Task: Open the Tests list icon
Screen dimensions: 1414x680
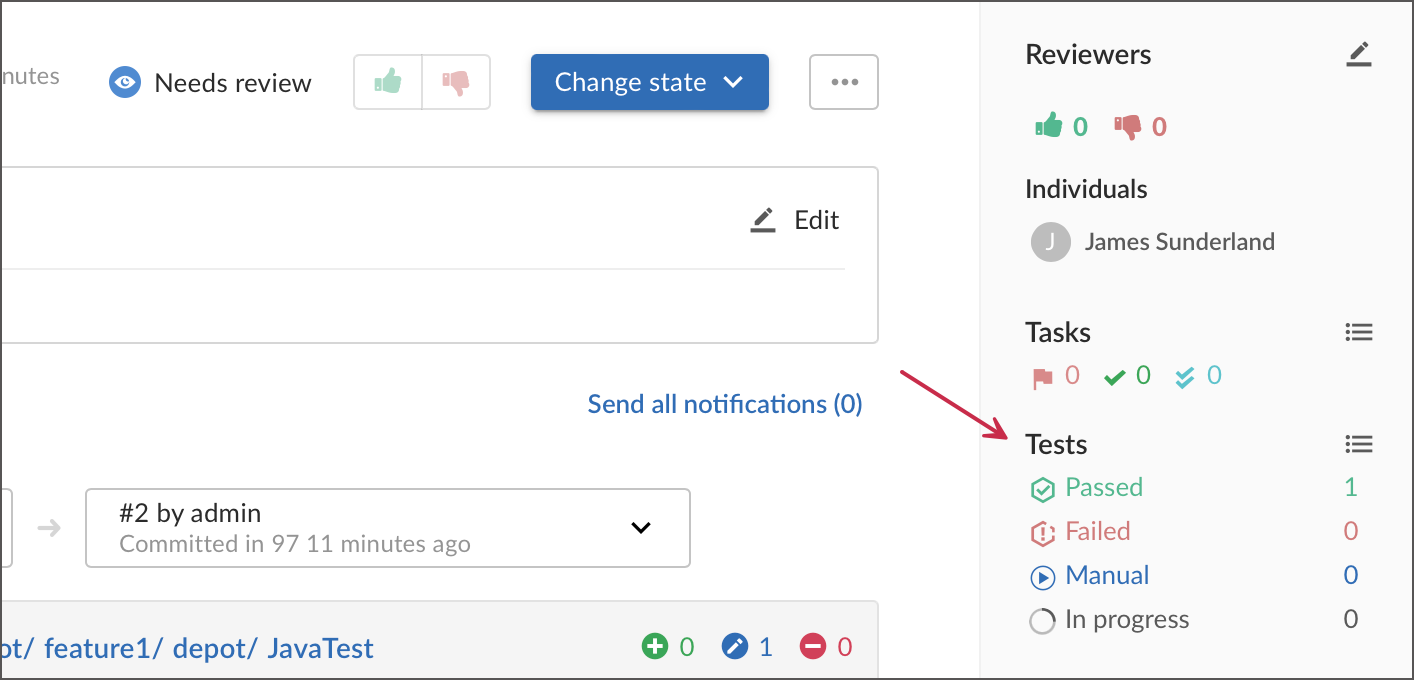Action: tap(1358, 444)
